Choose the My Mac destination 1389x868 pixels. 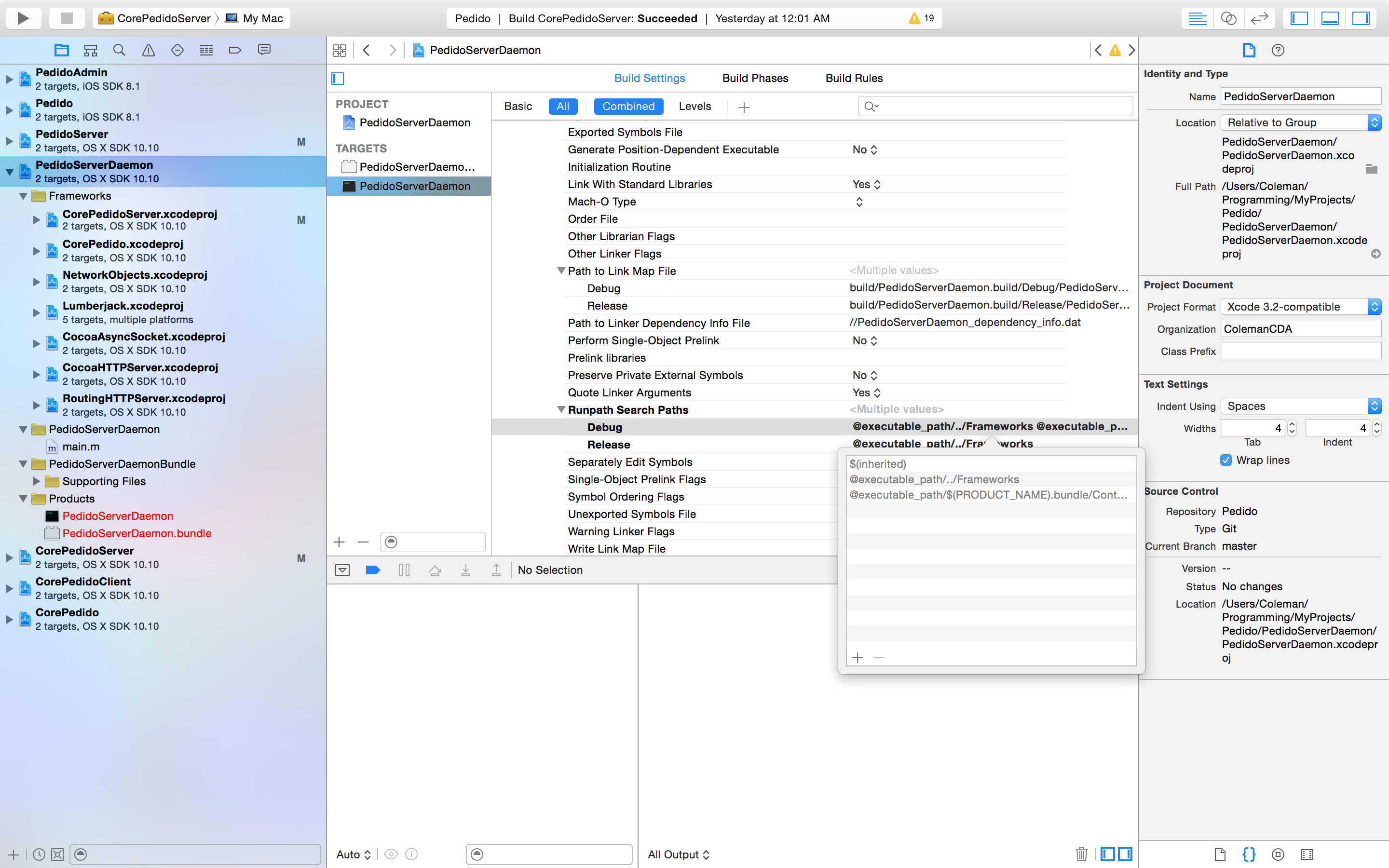(254, 18)
